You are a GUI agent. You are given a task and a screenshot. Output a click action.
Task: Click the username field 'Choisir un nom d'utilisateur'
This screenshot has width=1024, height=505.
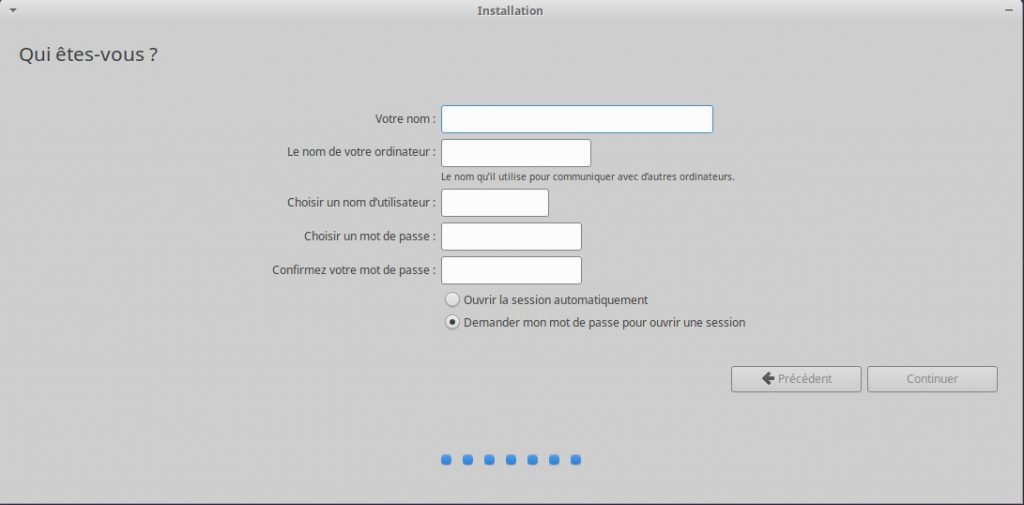point(495,203)
